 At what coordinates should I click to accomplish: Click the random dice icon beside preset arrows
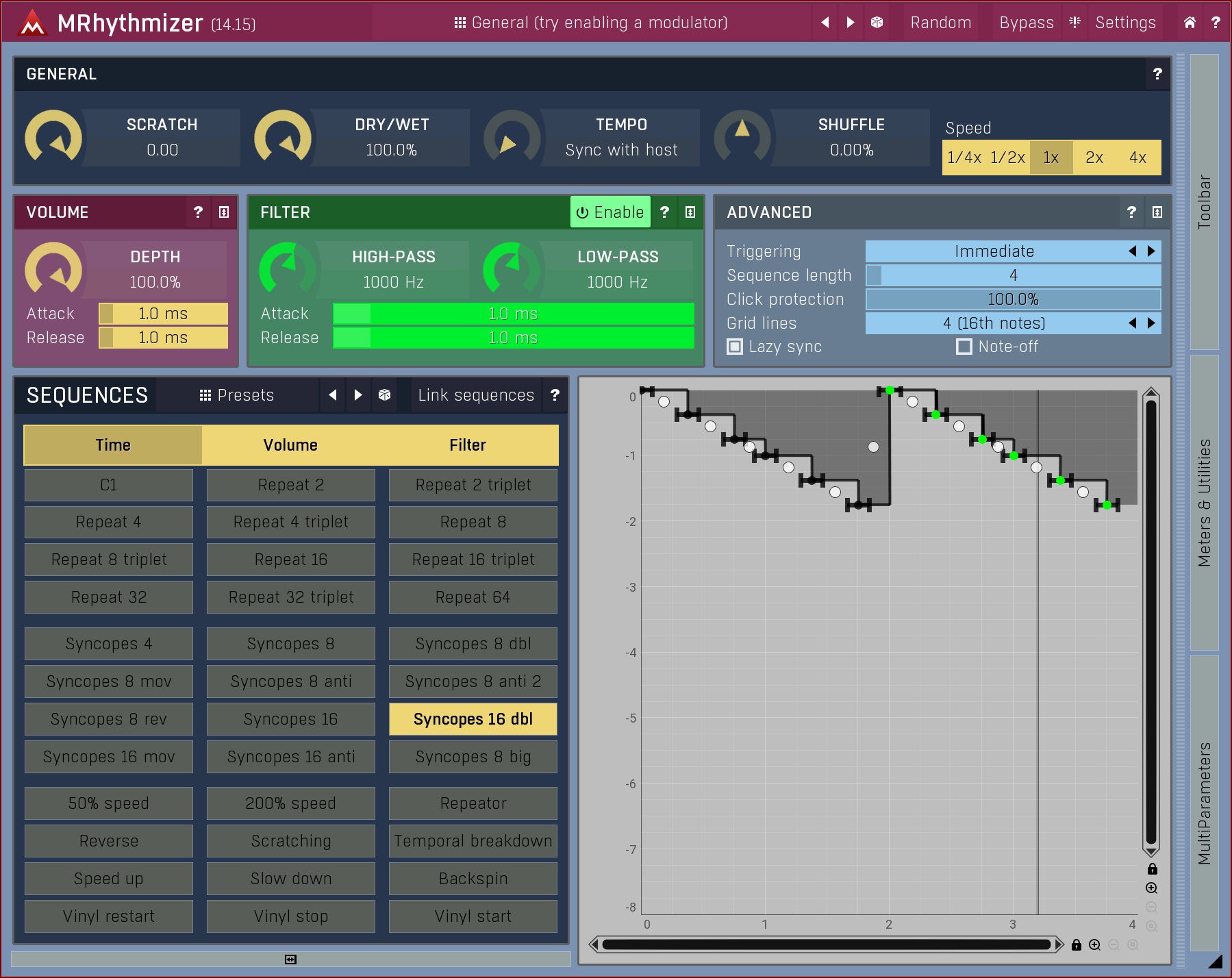tap(877, 23)
